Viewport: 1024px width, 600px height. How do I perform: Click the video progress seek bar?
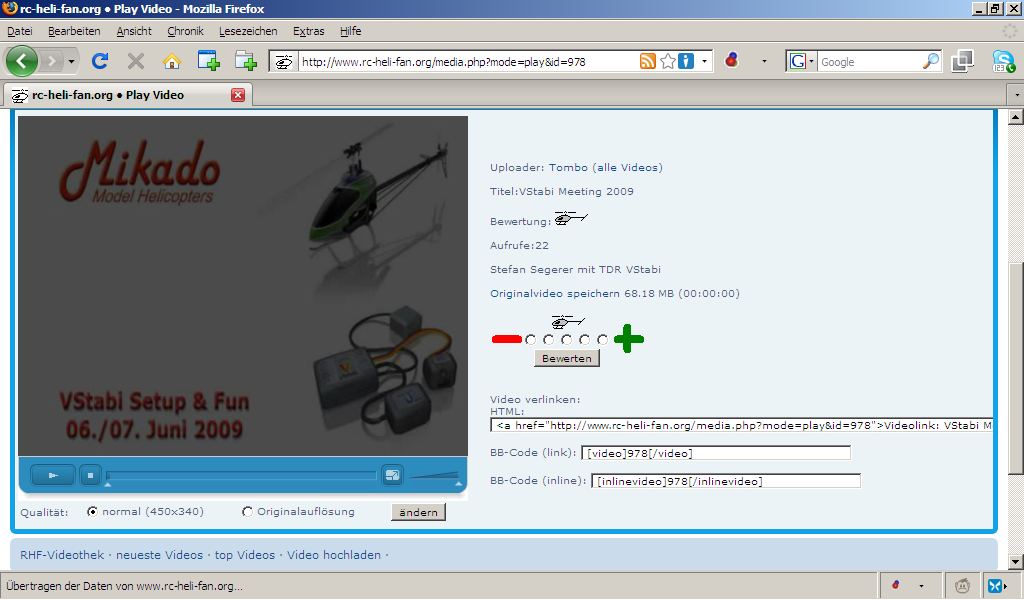[241, 475]
